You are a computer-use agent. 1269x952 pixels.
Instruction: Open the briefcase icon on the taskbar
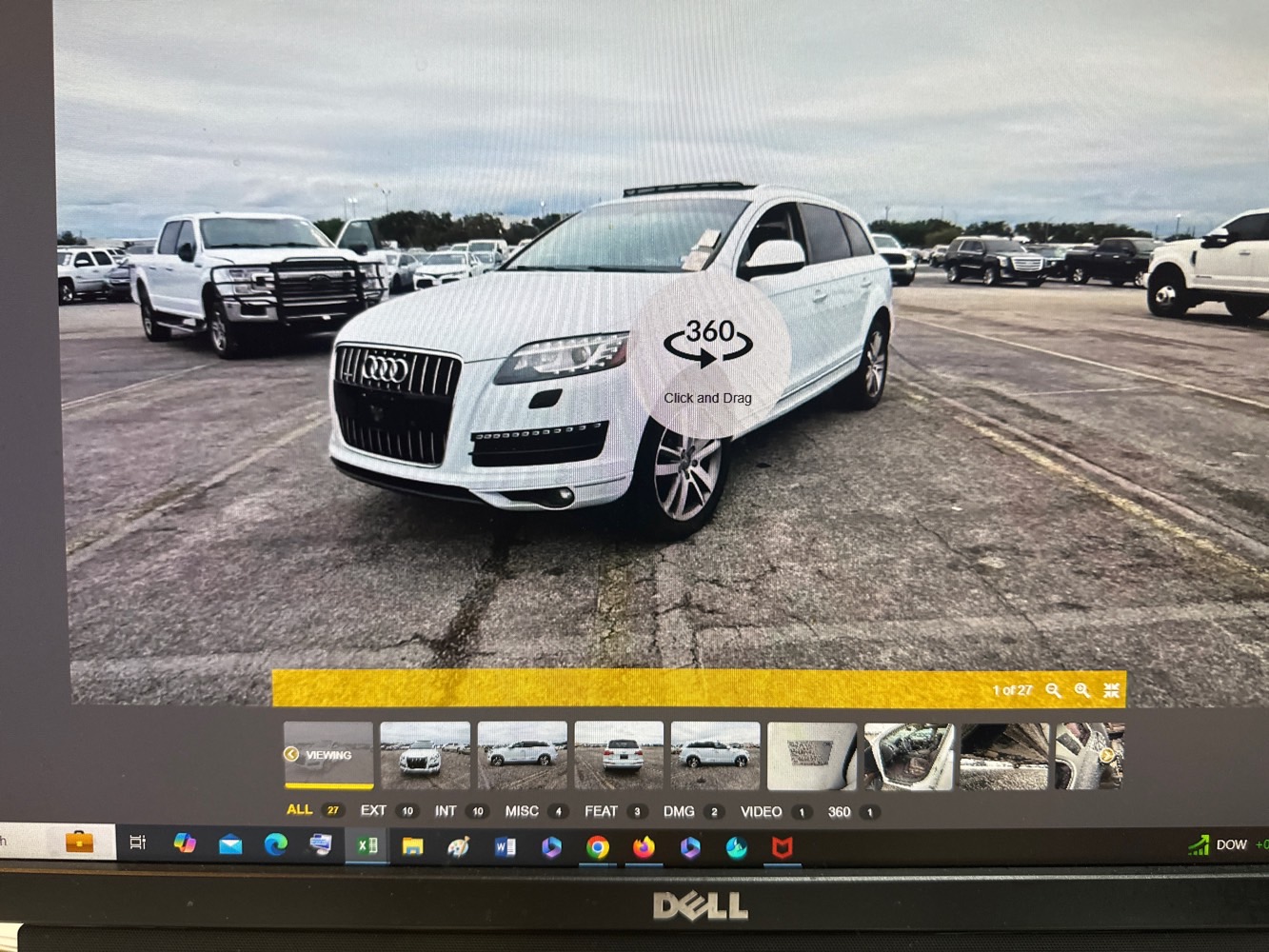79,842
